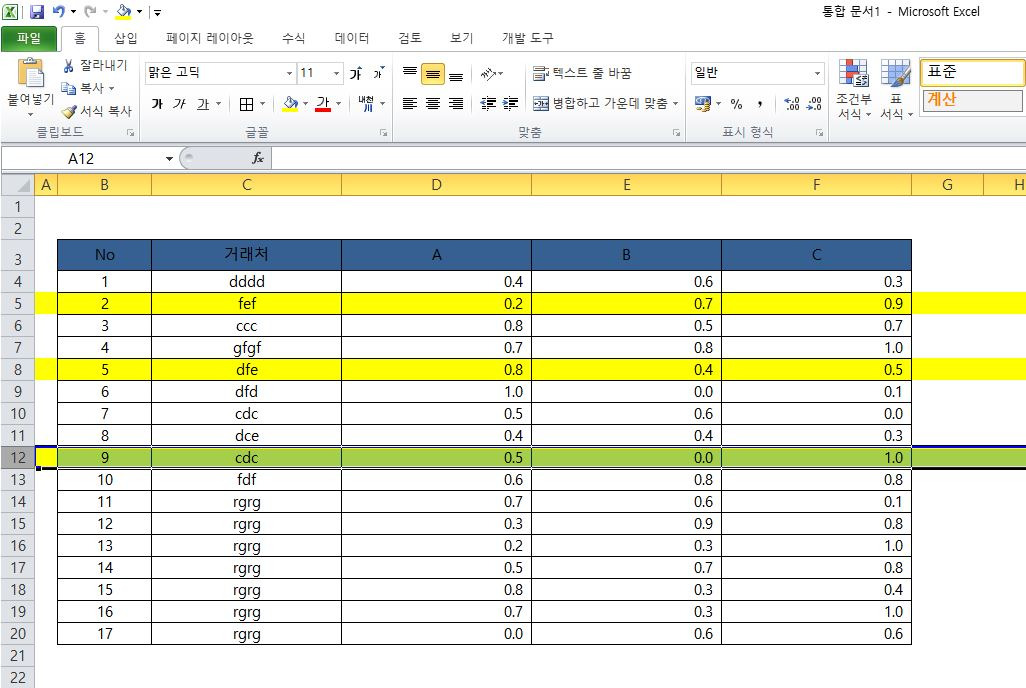Apply accounting number format icon
This screenshot has width=1026, height=688.
[703, 103]
